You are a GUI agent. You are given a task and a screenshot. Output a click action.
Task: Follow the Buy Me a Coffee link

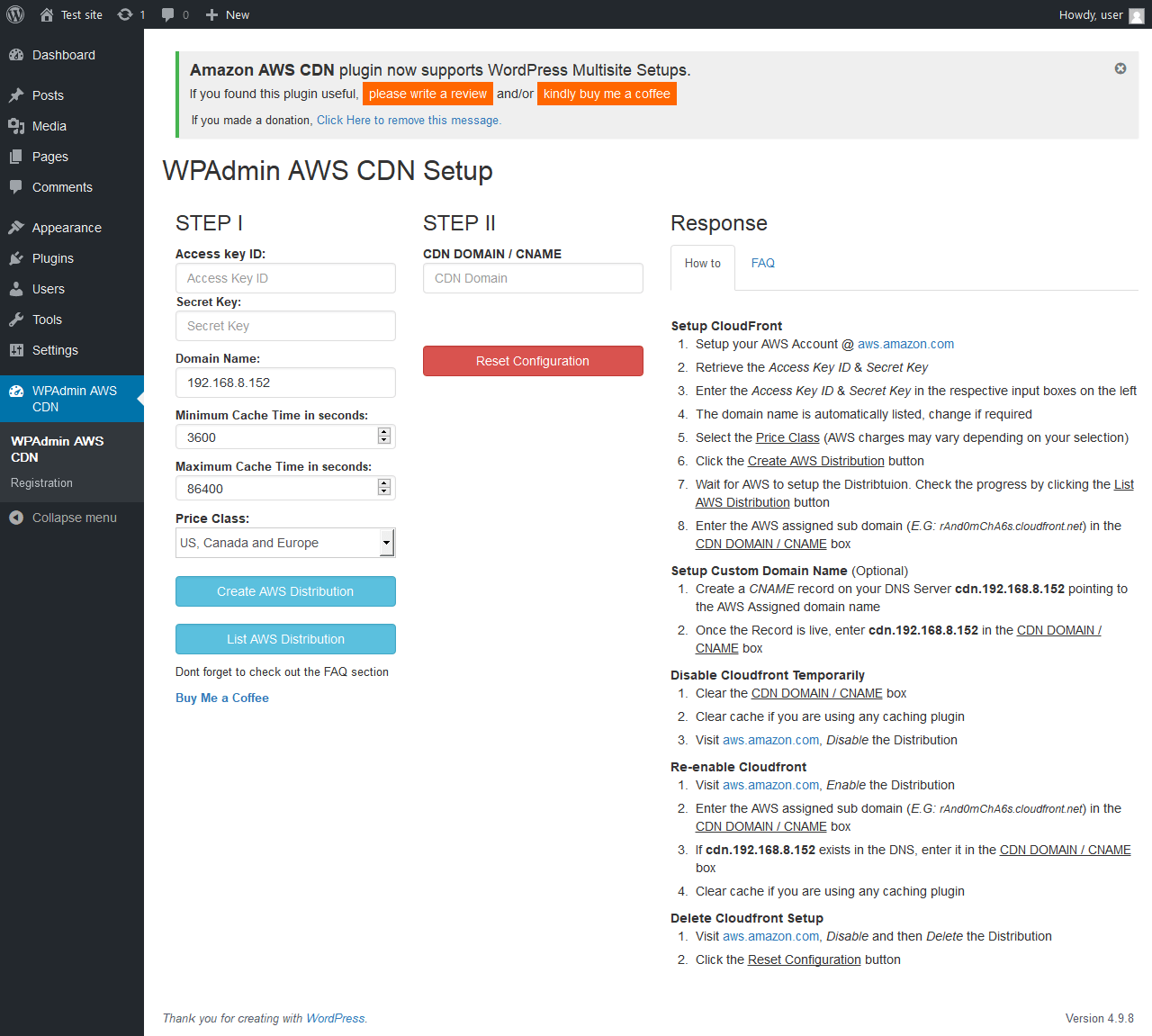point(222,698)
